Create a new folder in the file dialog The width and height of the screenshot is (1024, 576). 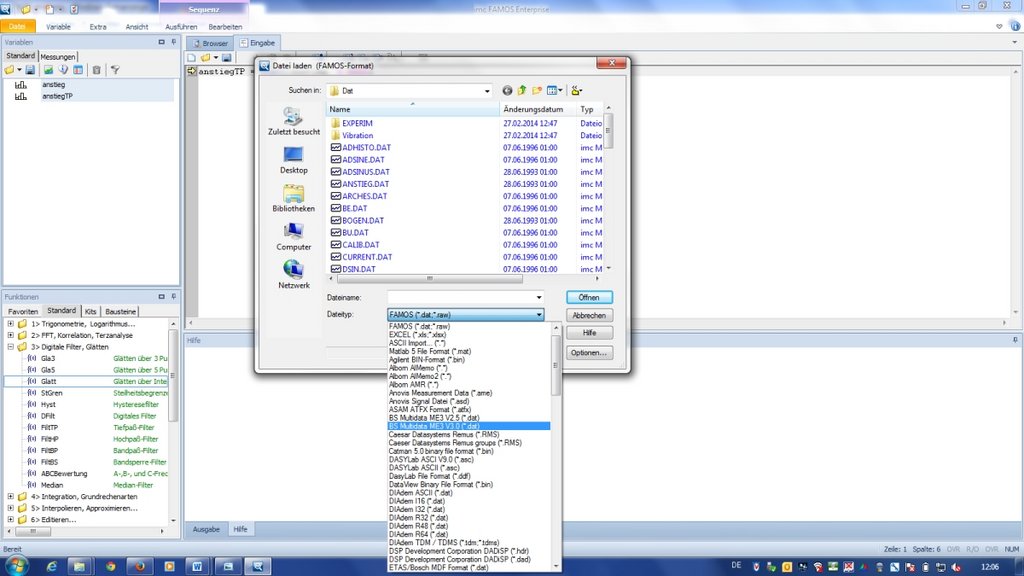pyautogui.click(x=537, y=91)
